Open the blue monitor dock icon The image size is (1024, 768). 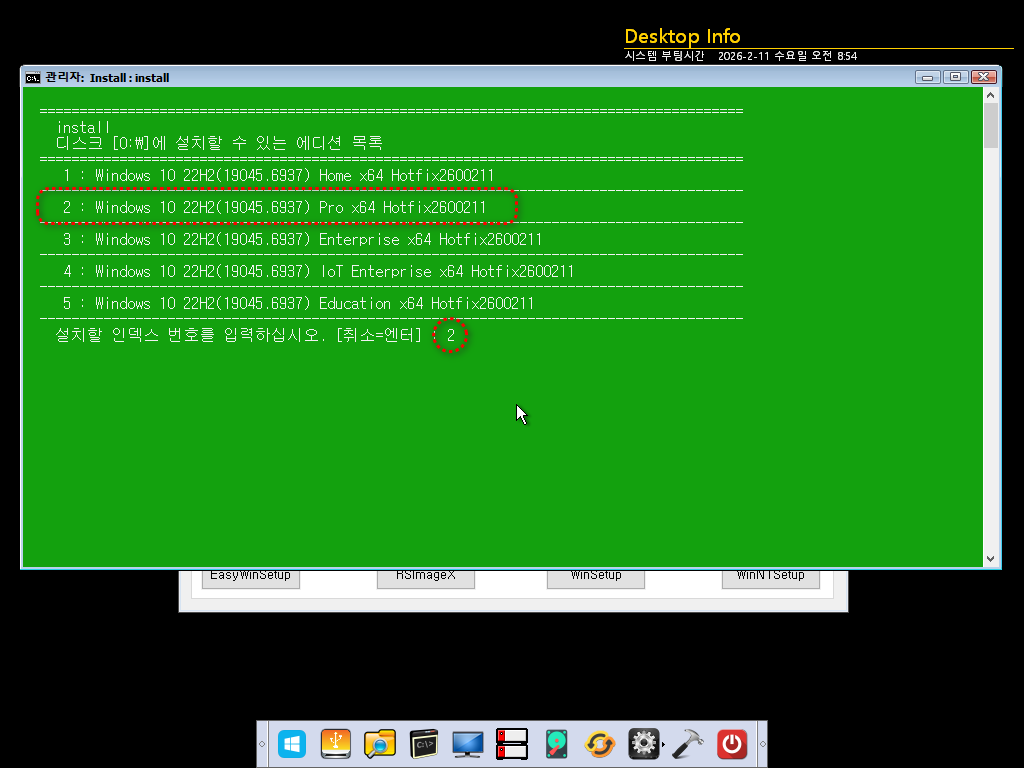pyautogui.click(x=468, y=744)
